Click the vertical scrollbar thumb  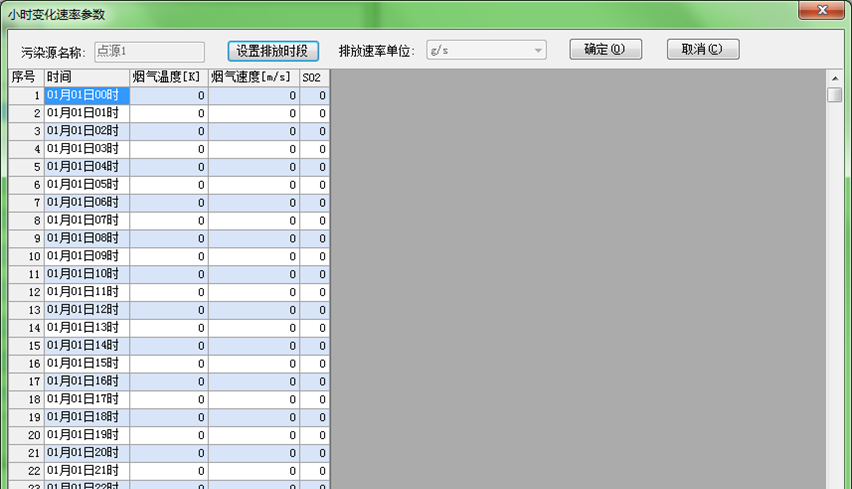point(834,95)
